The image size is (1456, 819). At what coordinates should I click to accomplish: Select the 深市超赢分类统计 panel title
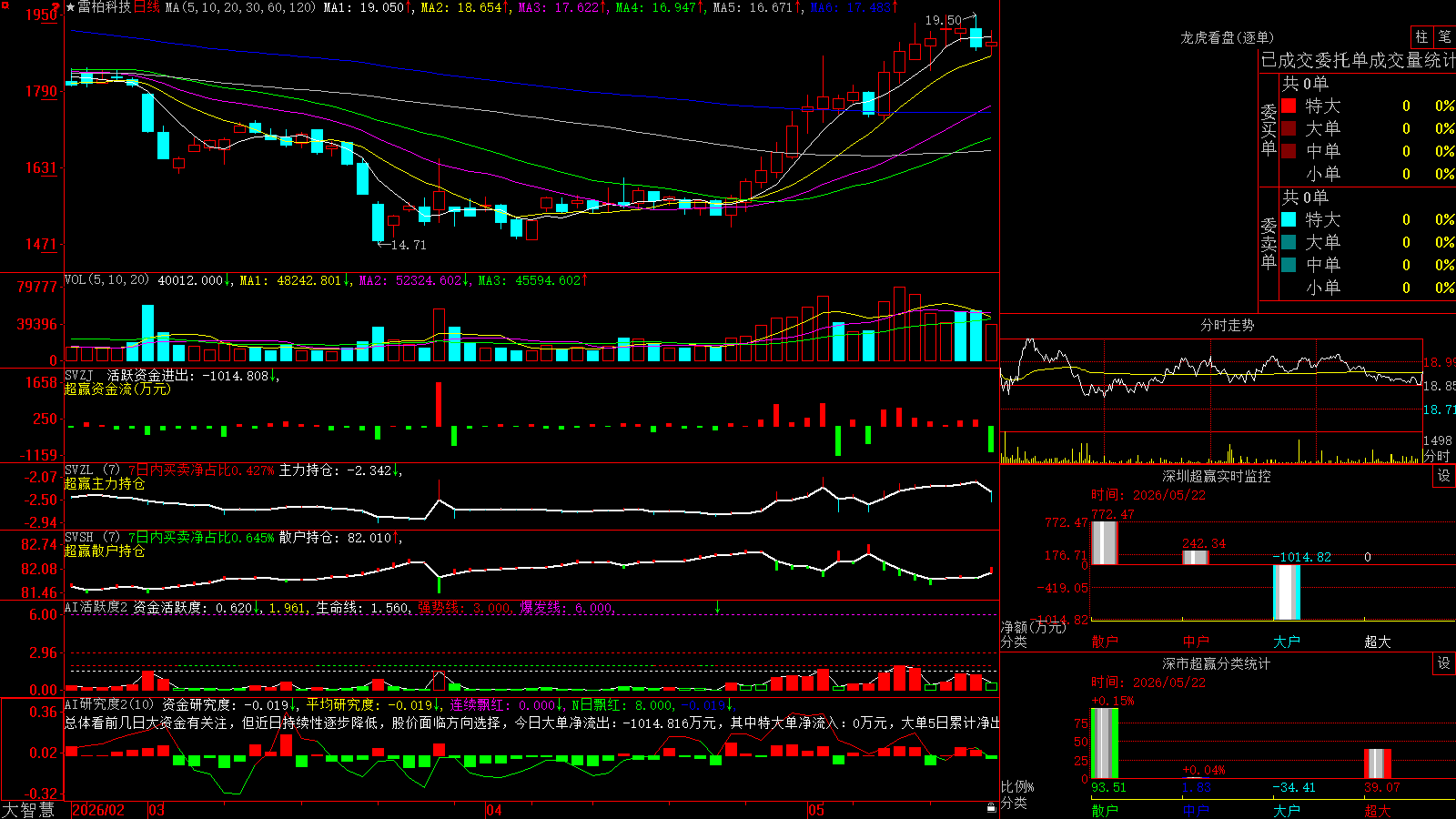pos(1216,663)
